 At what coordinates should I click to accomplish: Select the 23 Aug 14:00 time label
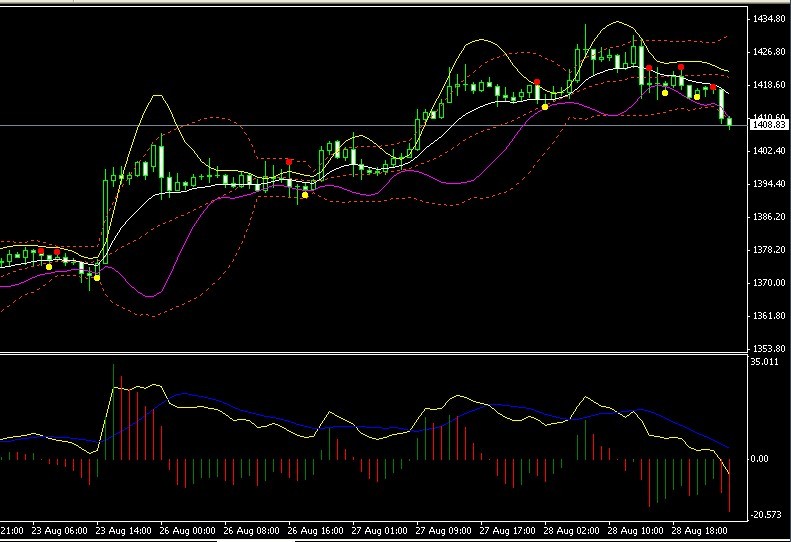(123, 531)
